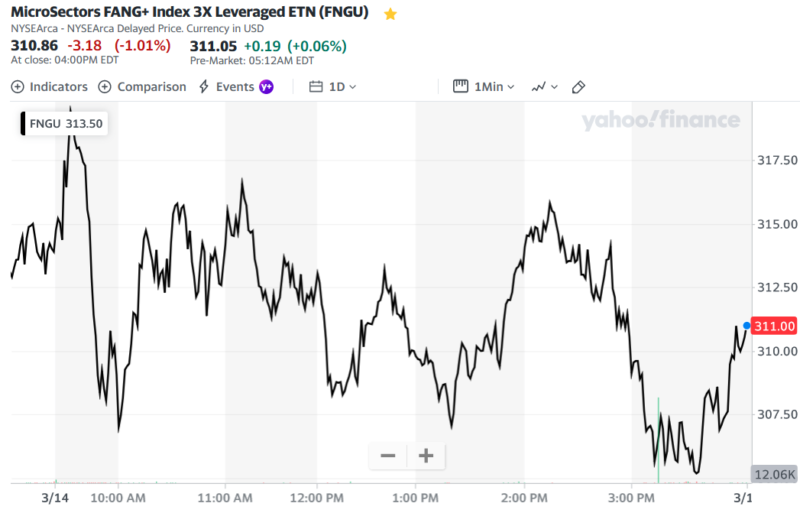Click the 12.06K volume label
This screenshot has height=513, width=800.
click(775, 474)
